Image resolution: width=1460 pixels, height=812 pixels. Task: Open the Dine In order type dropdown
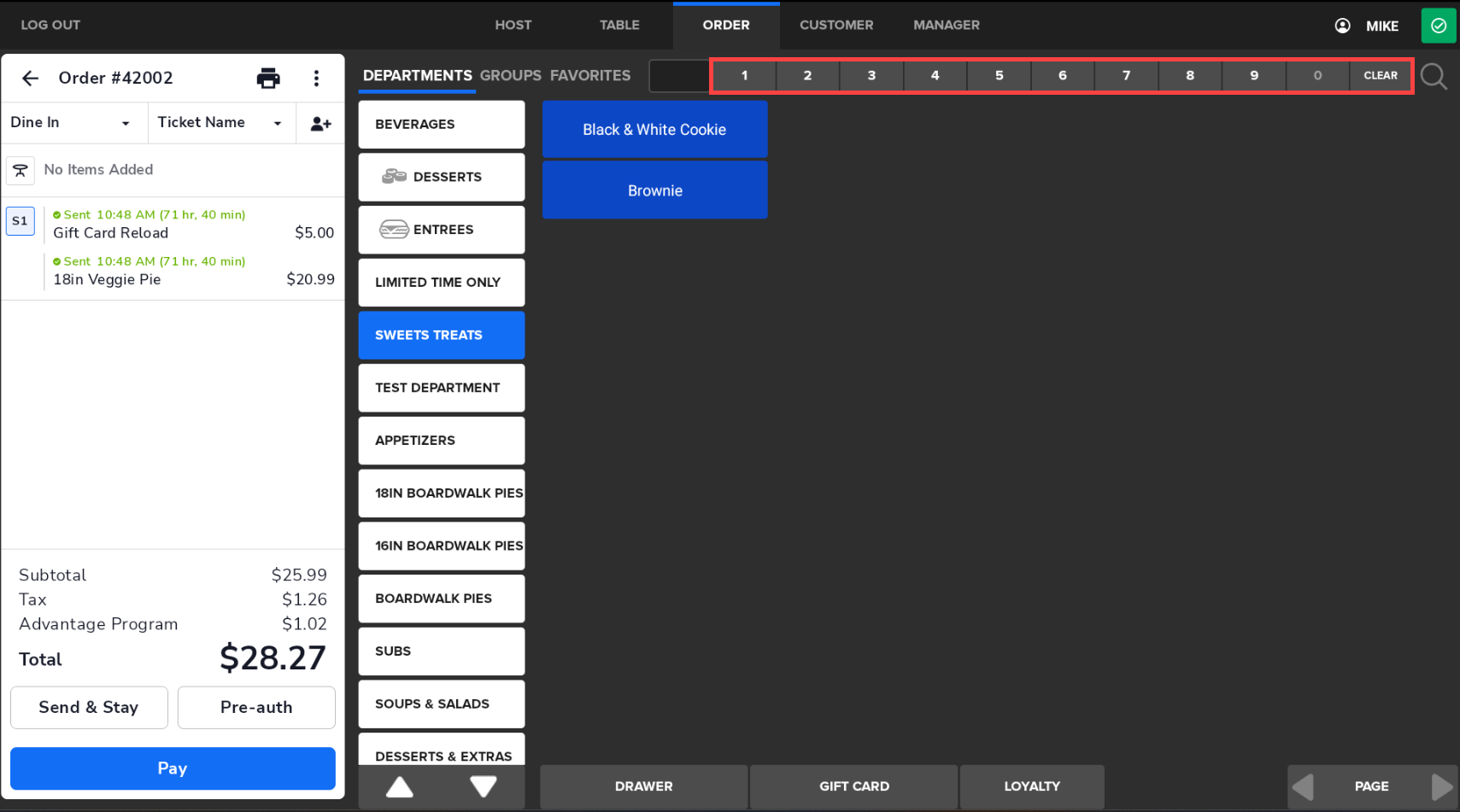point(73,123)
